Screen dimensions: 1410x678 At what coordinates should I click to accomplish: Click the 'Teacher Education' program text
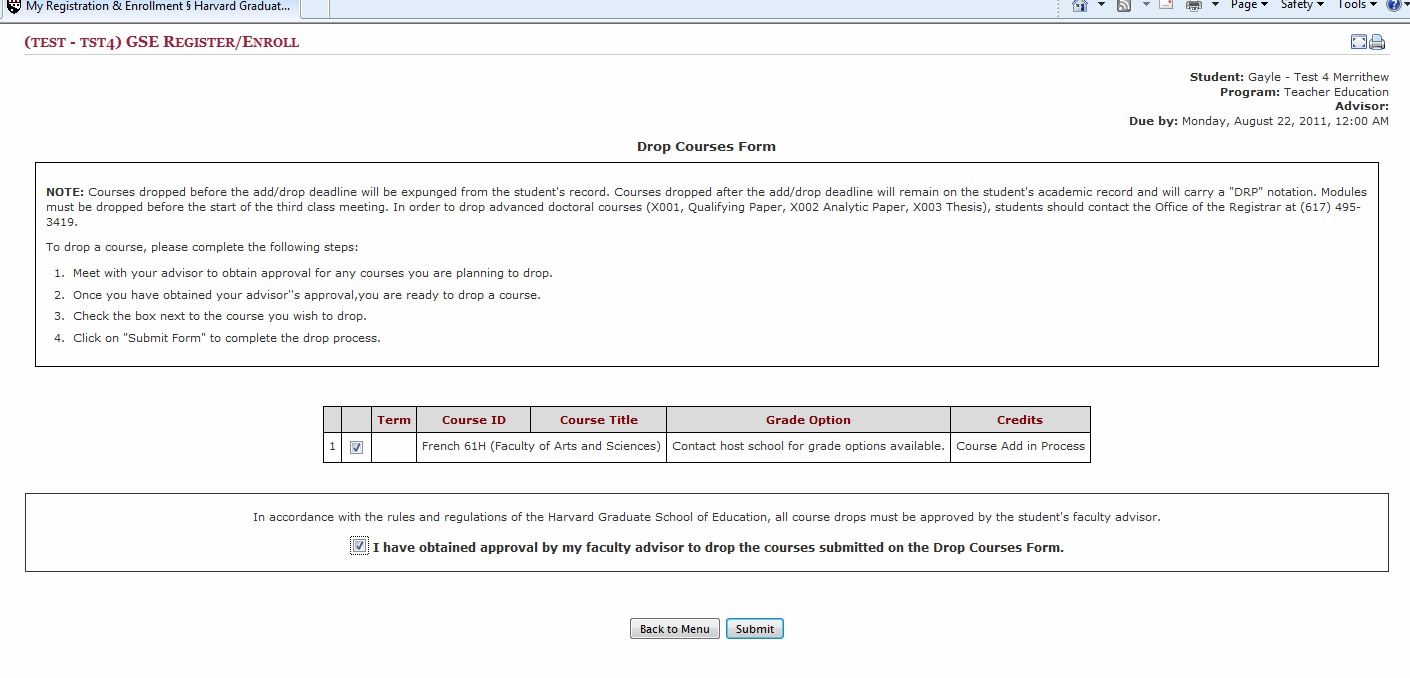1336,92
